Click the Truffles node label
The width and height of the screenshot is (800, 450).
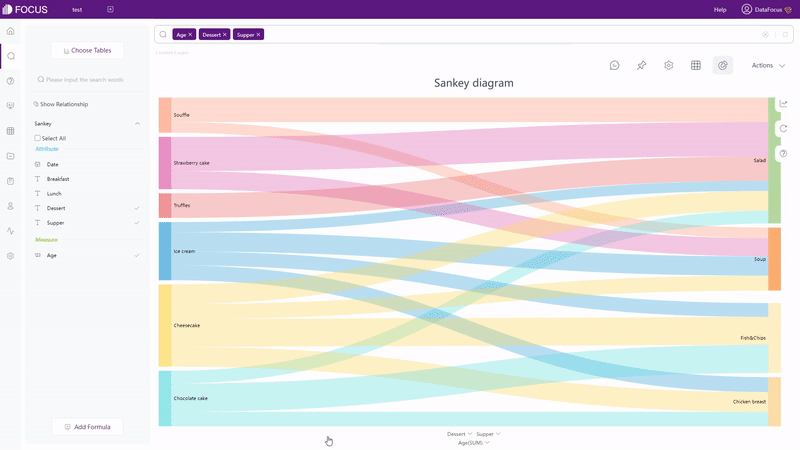click(x=182, y=206)
